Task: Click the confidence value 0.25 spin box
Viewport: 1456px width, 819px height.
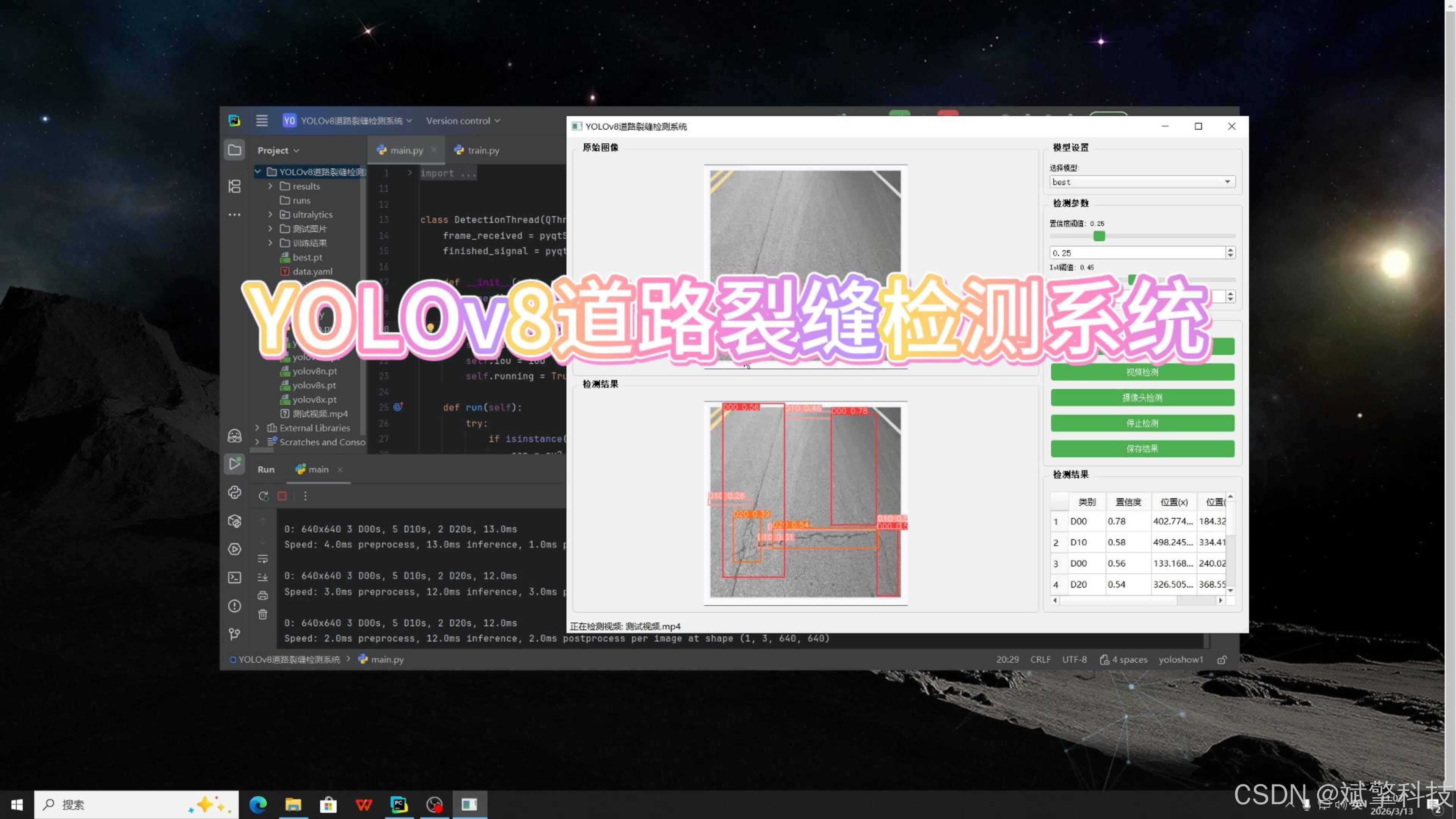Action: 1136,253
